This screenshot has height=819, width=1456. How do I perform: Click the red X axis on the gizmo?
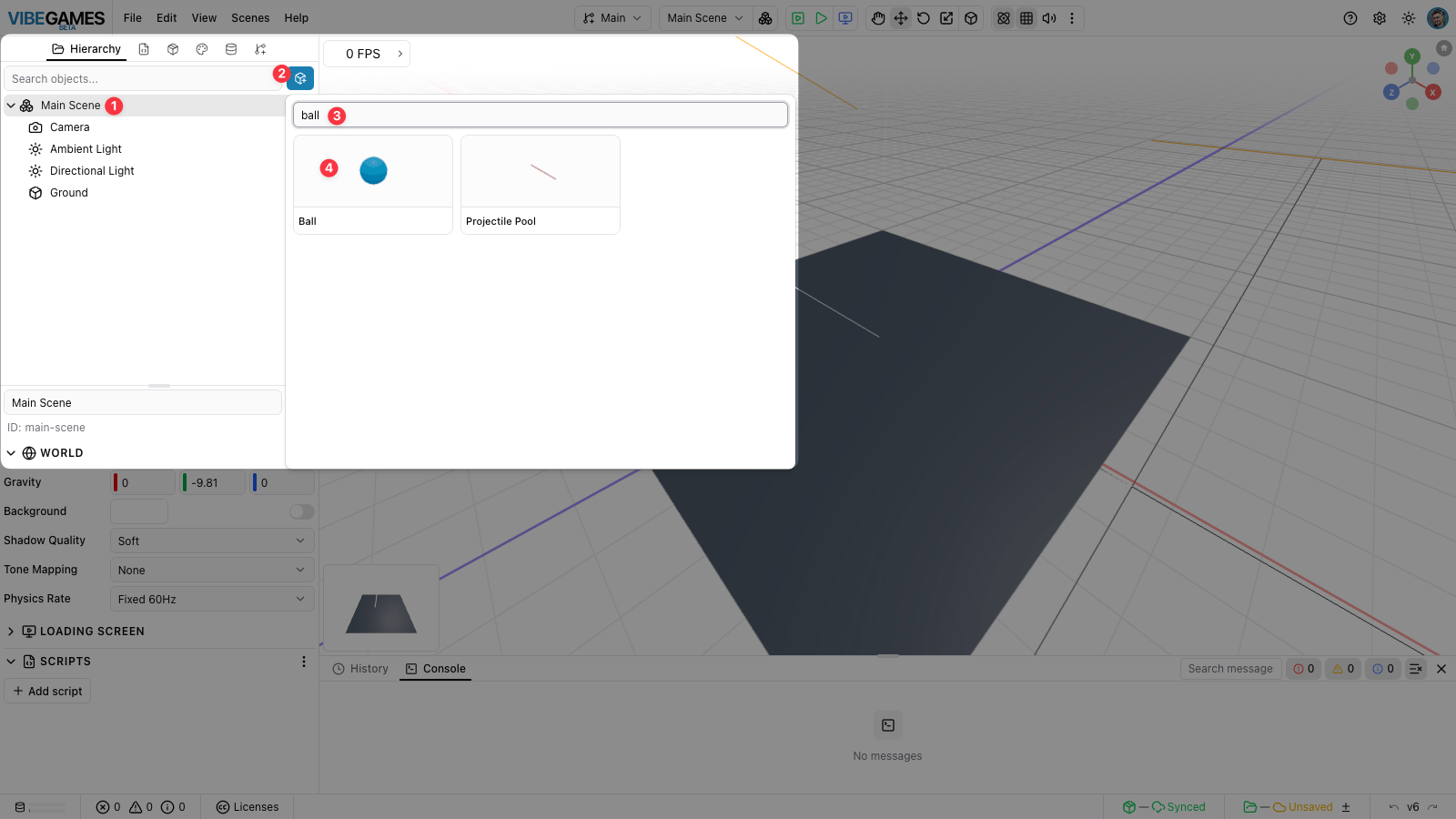[x=1433, y=92]
